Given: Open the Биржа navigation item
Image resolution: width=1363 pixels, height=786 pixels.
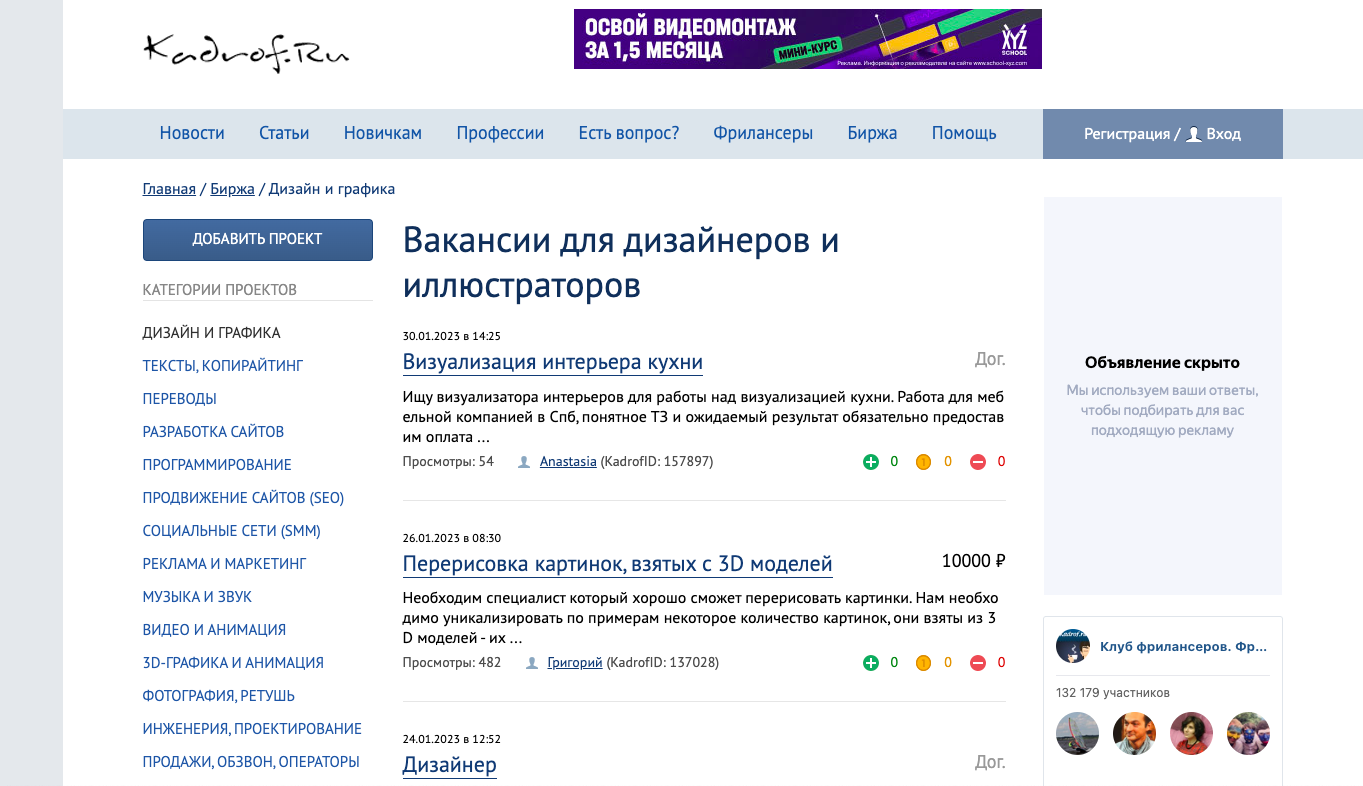Looking at the screenshot, I should tap(872, 133).
